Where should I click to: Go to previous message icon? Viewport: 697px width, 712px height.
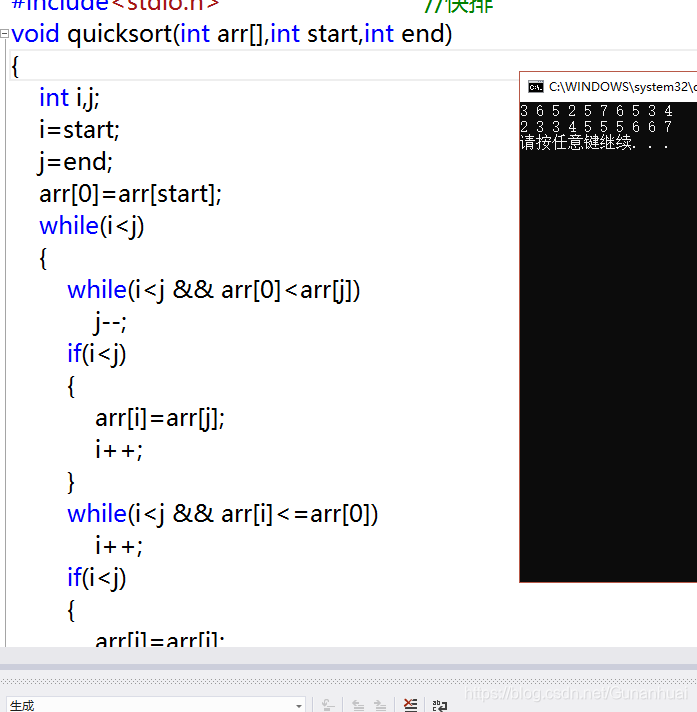[x=358, y=705]
